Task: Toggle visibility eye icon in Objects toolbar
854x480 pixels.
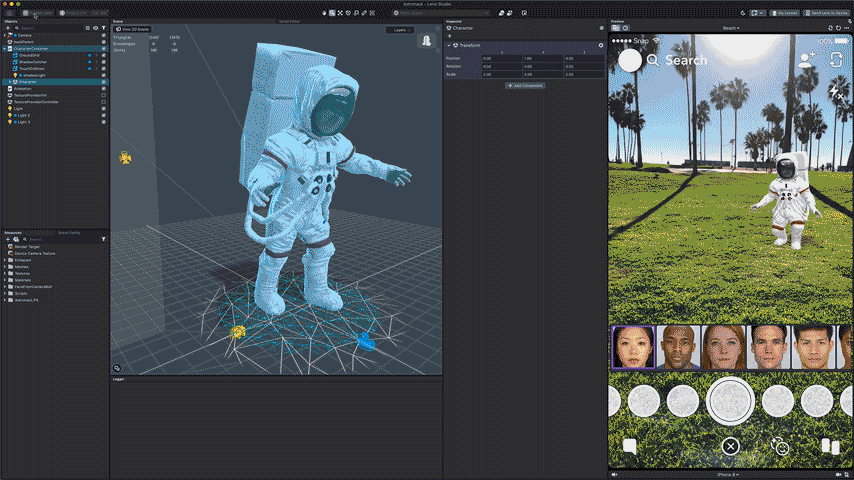Action: click(x=95, y=28)
